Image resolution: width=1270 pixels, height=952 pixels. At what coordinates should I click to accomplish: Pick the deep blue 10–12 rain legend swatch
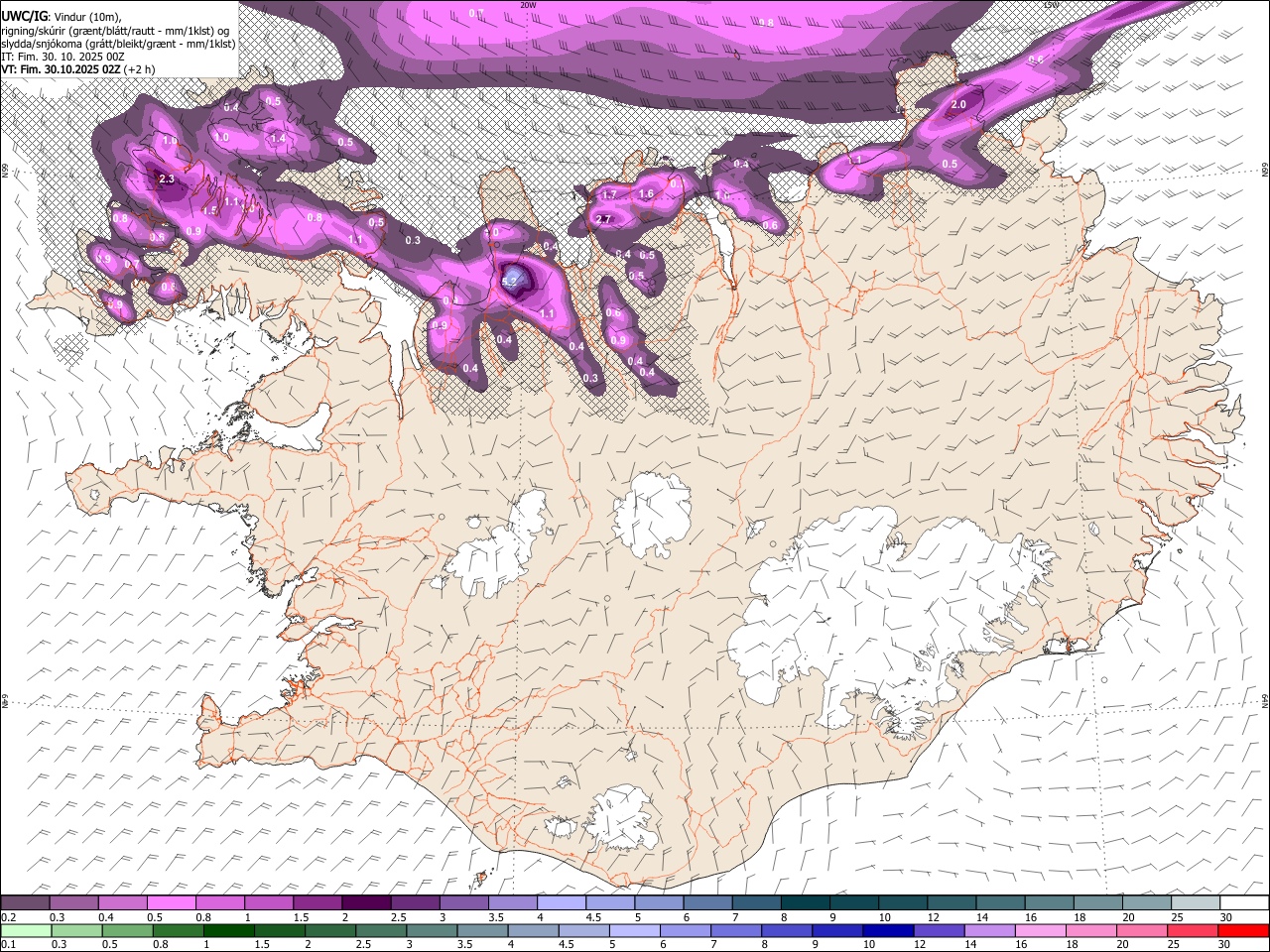(886, 930)
